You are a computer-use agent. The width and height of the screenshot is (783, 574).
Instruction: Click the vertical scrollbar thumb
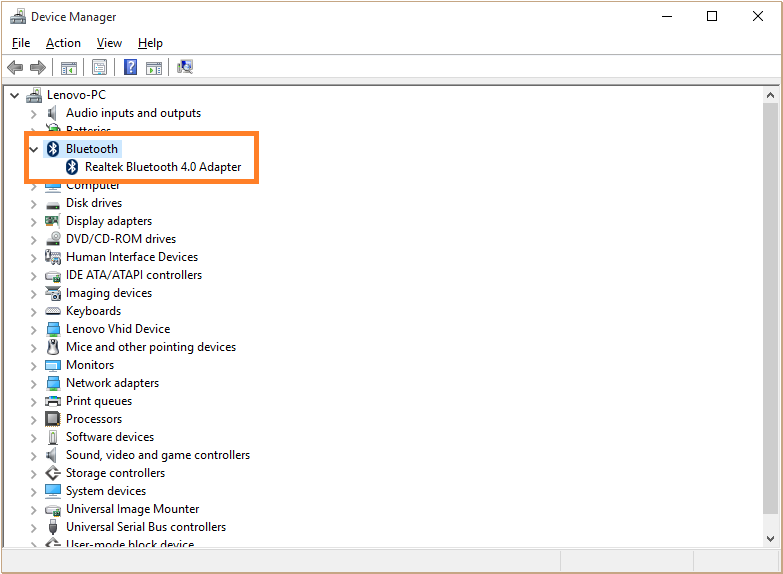click(x=770, y=308)
